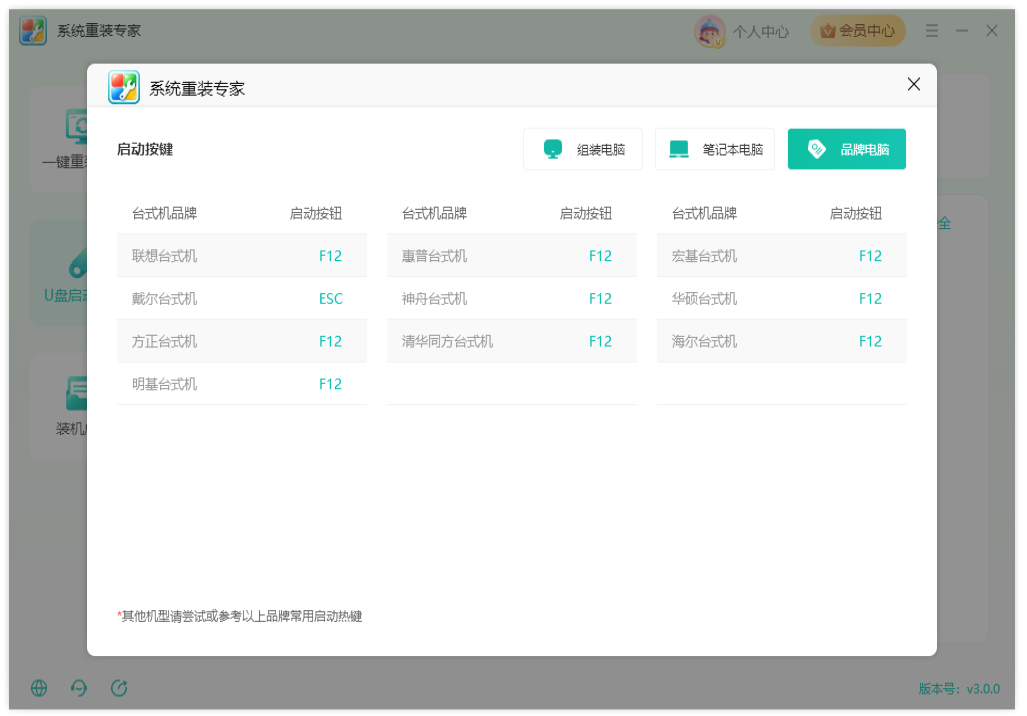Viewport: 1027px width, 716px height.
Task: Switch to the 组装电脑 tab
Action: (582, 149)
